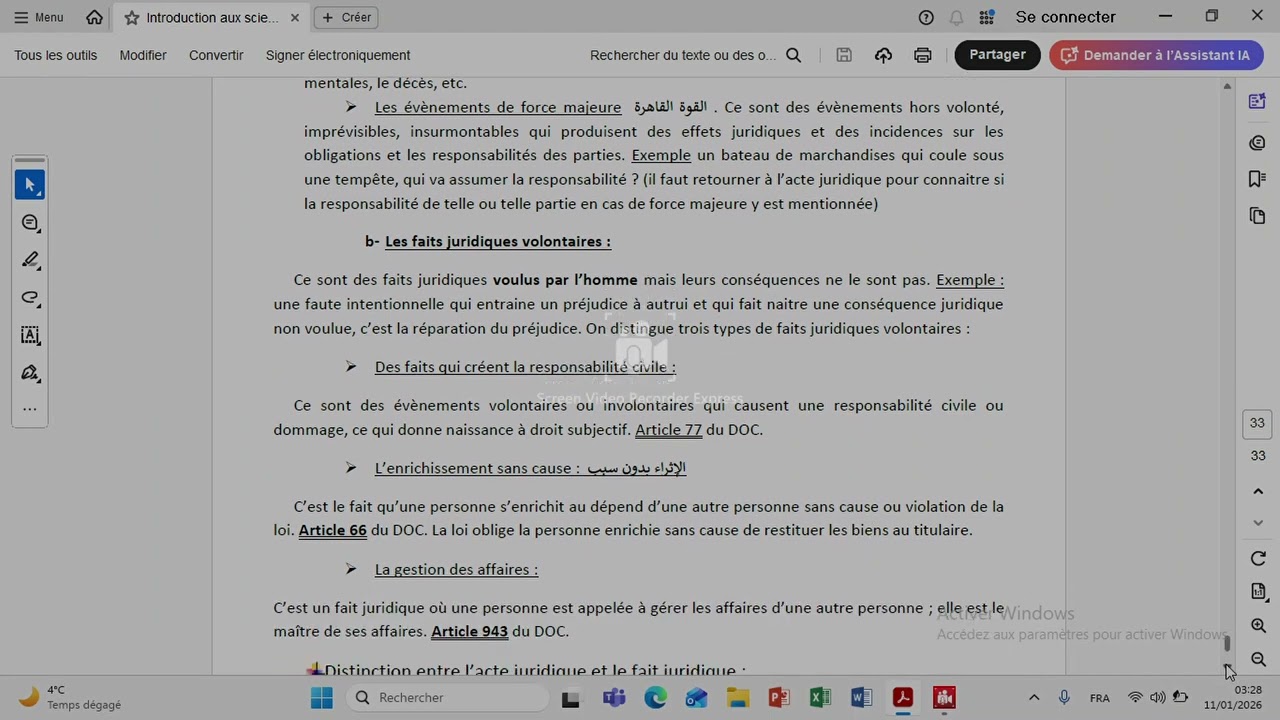The width and height of the screenshot is (1280, 720).
Task: Open the Windows Start button
Action: coord(321,698)
